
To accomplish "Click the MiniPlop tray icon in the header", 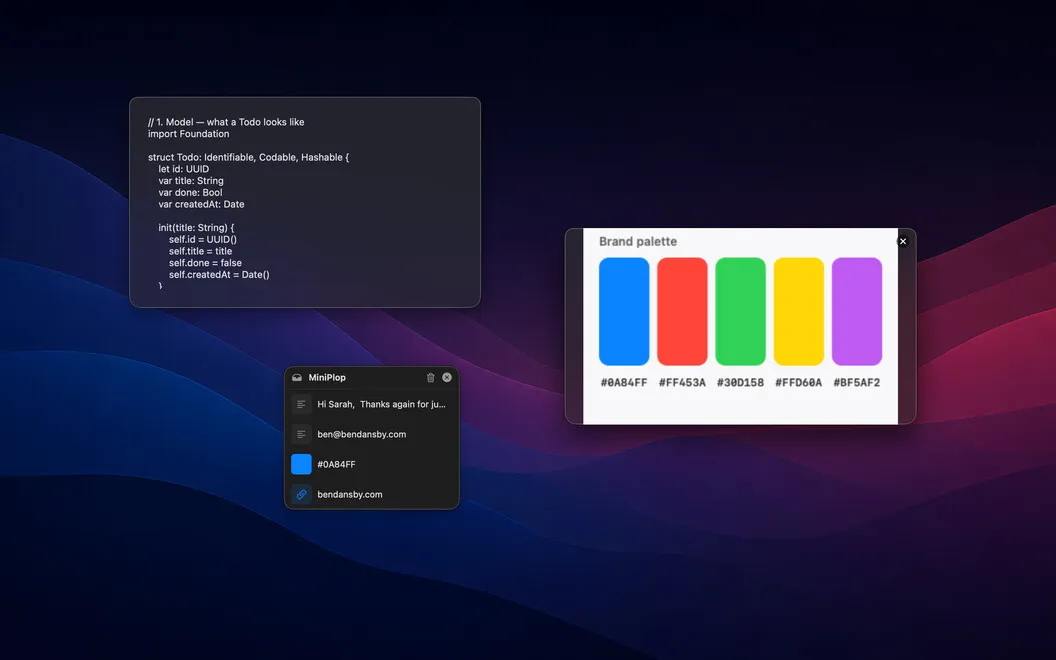I will pyautogui.click(x=297, y=378).
